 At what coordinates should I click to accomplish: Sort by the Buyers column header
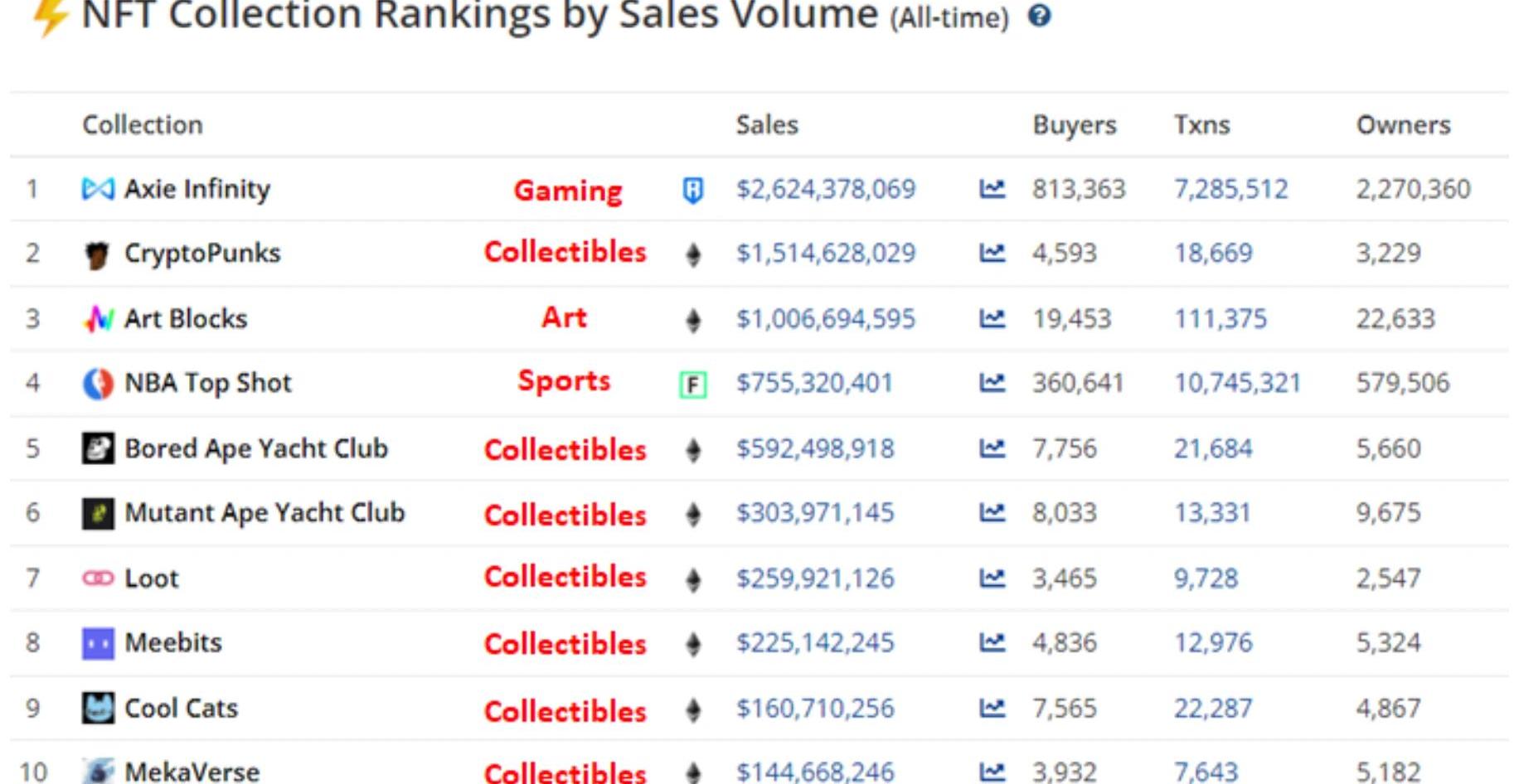pos(1074,125)
